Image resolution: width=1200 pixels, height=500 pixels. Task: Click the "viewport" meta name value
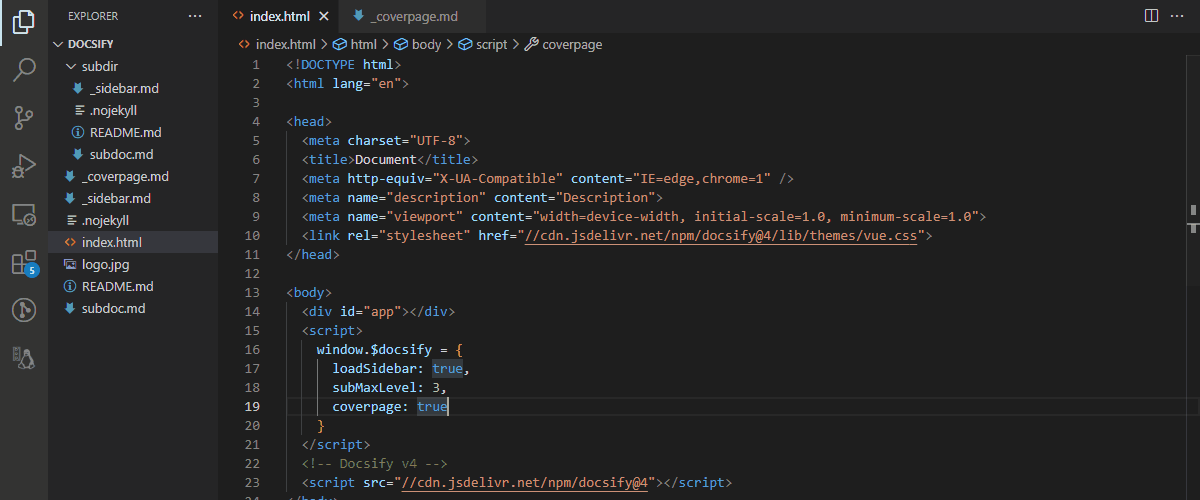428,216
